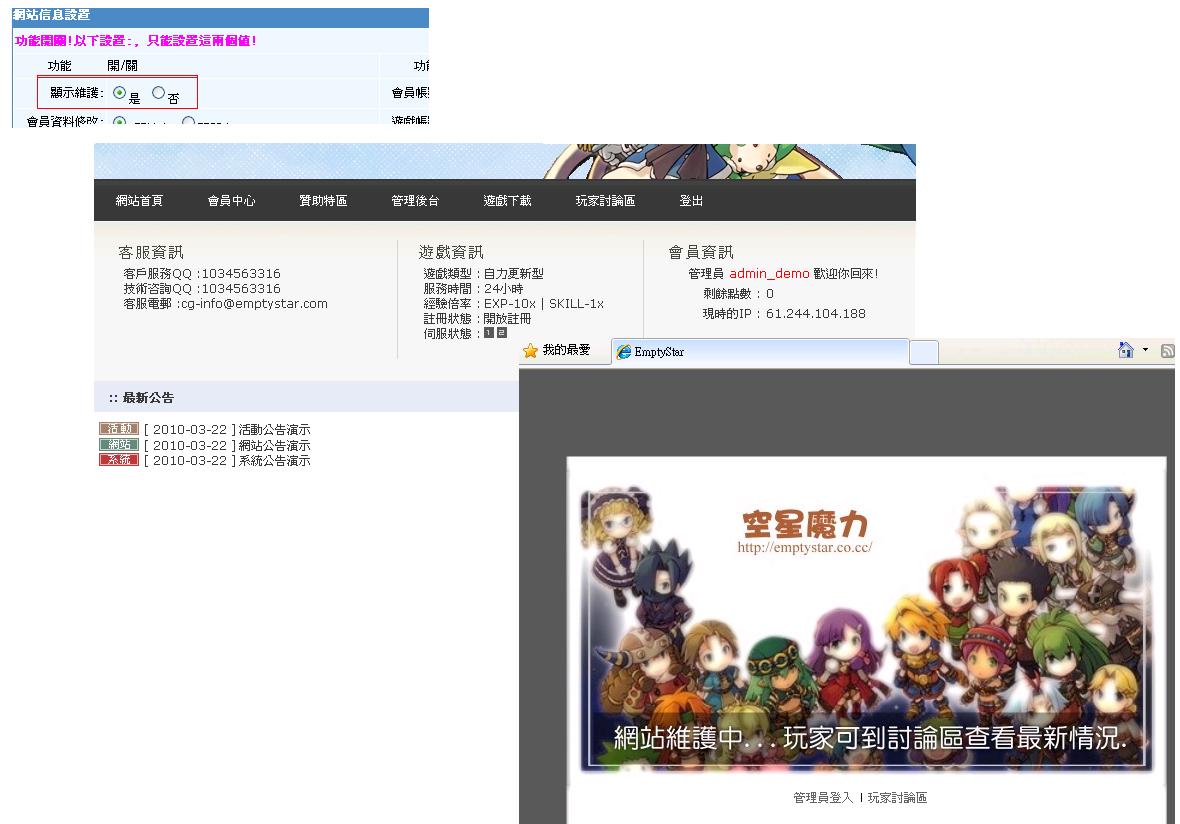Click the browser Home icon
Image resolution: width=1180 pixels, height=824 pixels.
tap(1126, 350)
